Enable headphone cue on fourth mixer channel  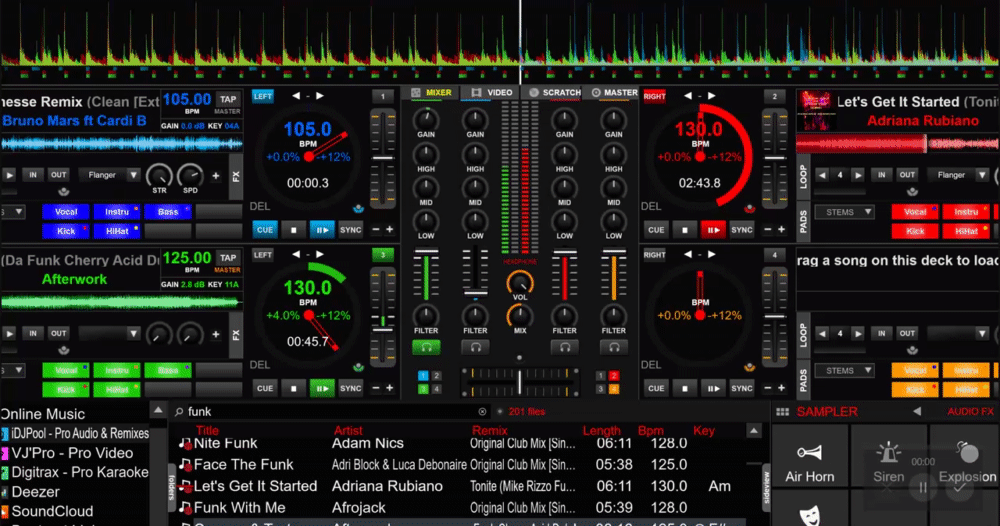[614, 347]
